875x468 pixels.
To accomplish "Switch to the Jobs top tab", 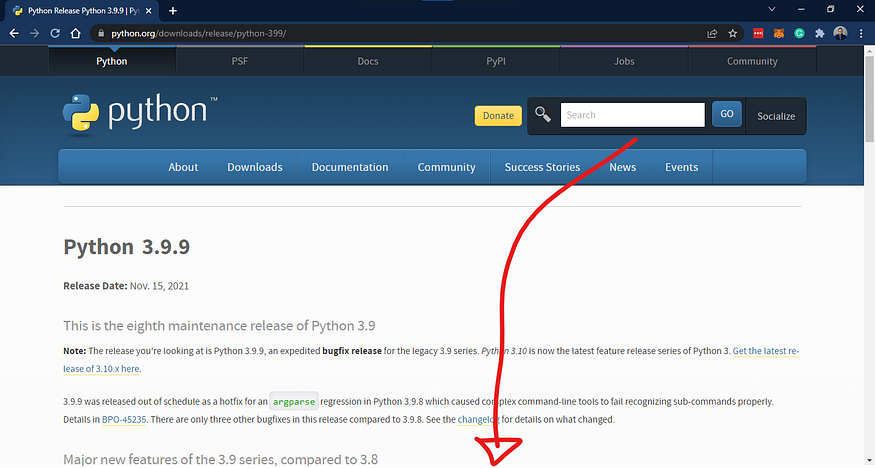I will click(x=624, y=61).
